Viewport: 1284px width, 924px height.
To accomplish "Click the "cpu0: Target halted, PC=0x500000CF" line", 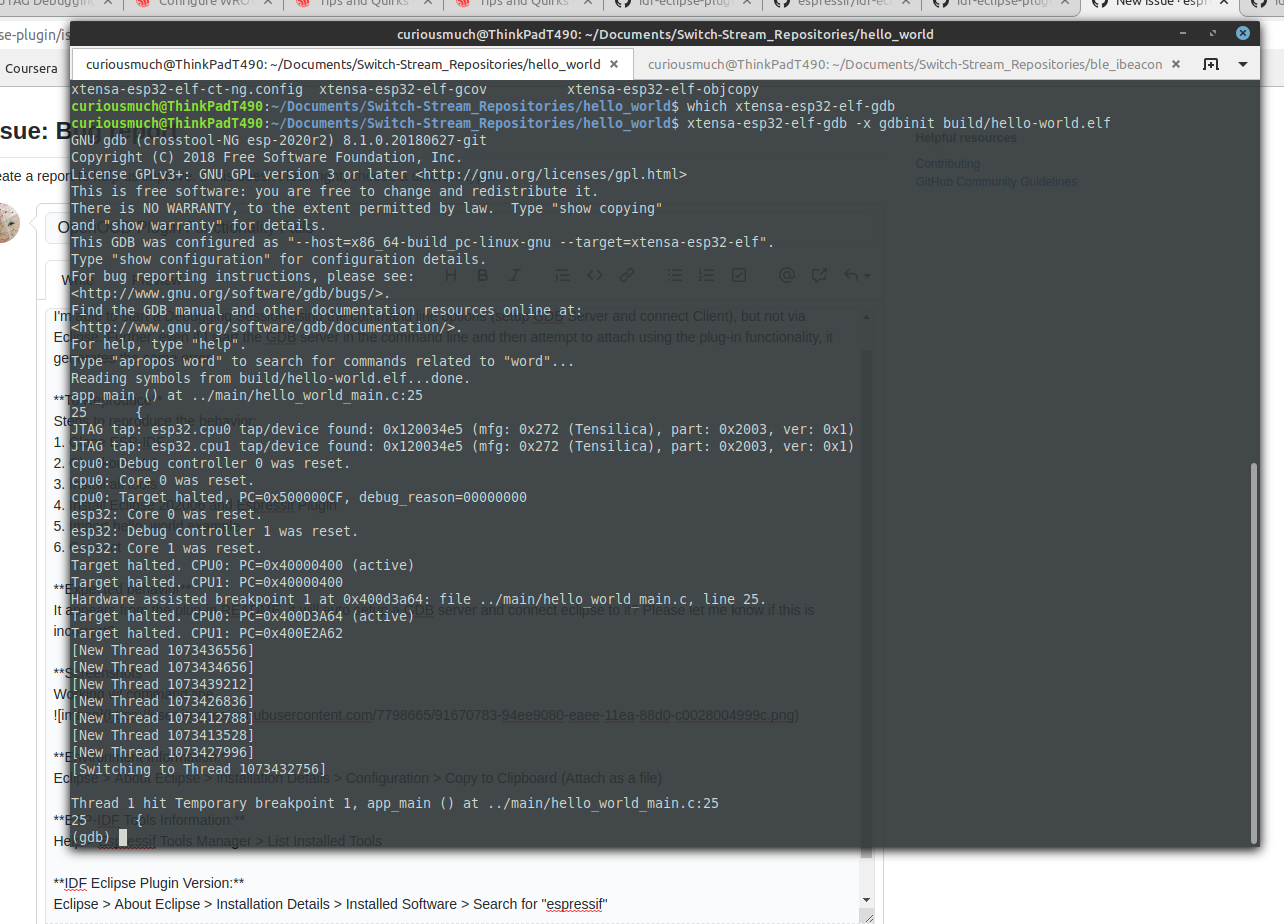I will pyautogui.click(x=299, y=497).
